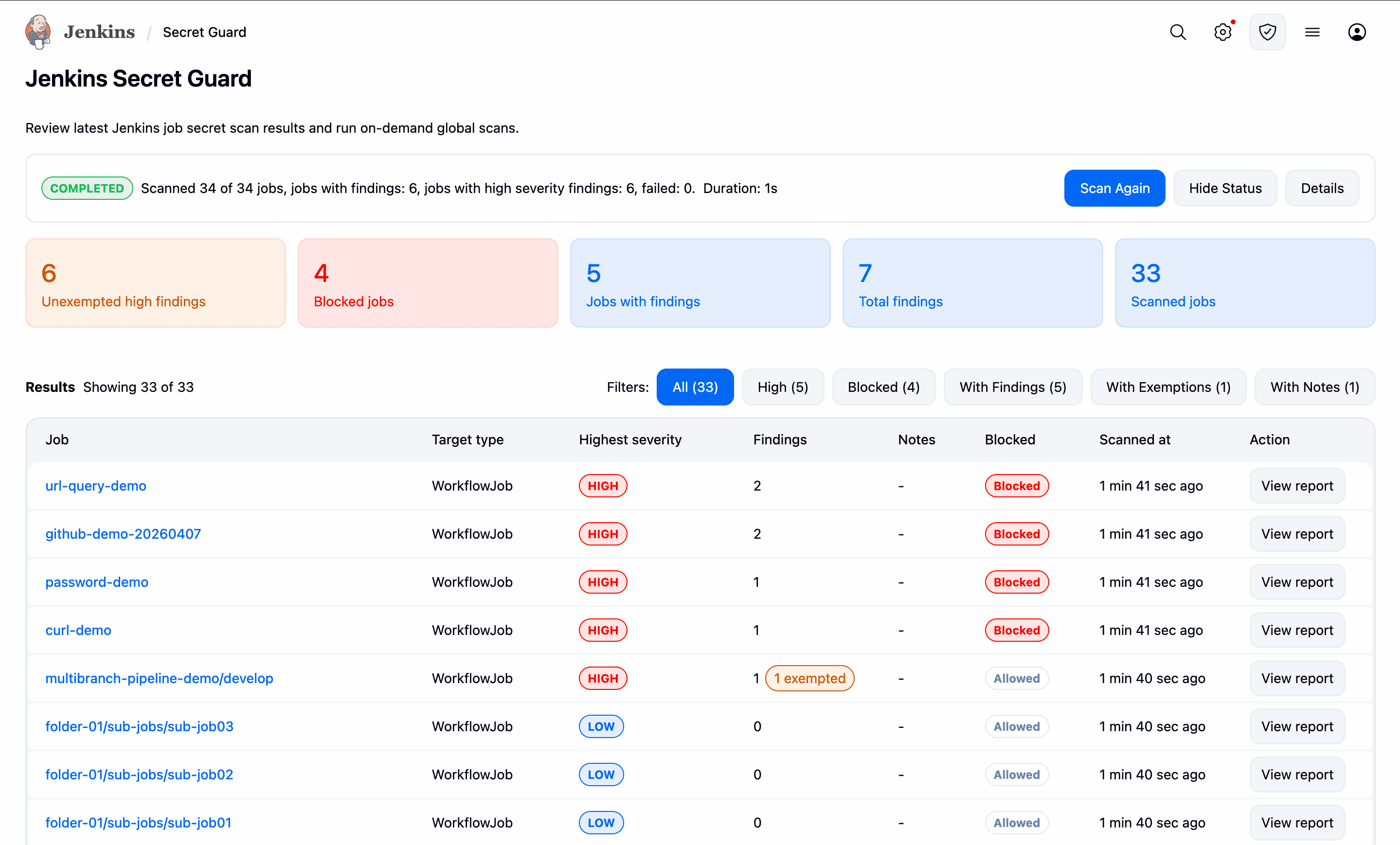Open the hamburger menu icon
This screenshot has height=845, width=1400.
(1312, 33)
